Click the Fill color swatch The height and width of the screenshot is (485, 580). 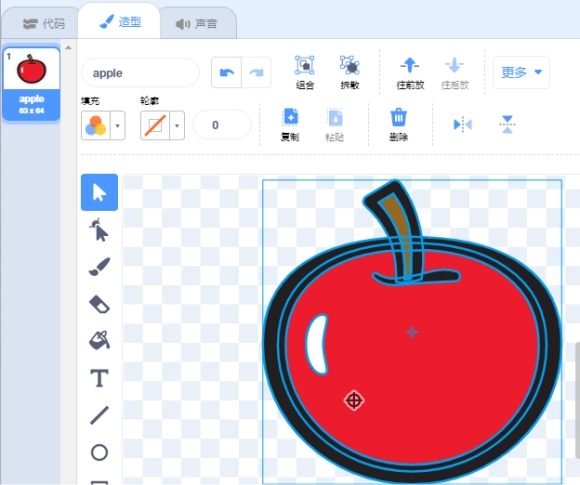coord(96,125)
